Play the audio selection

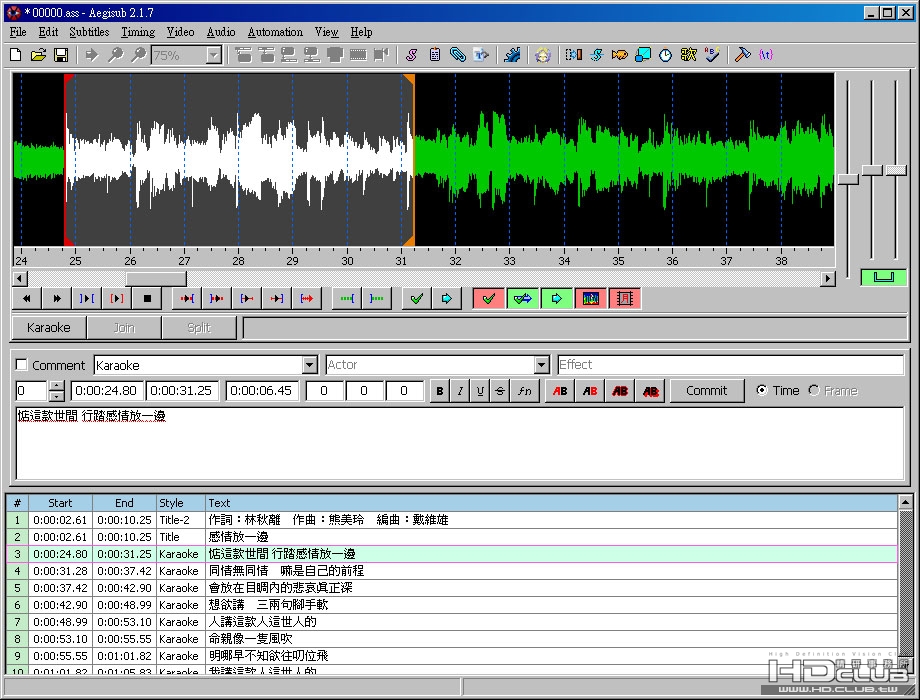(87, 299)
